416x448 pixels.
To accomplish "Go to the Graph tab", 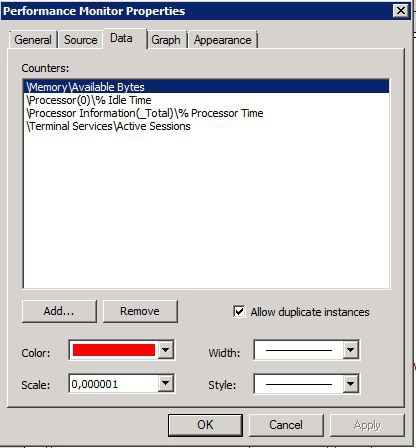I will pyautogui.click(x=166, y=40).
